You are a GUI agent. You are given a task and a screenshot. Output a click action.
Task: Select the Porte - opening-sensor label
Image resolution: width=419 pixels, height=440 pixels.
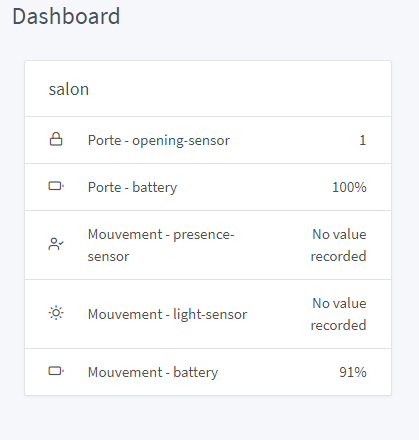coord(159,140)
